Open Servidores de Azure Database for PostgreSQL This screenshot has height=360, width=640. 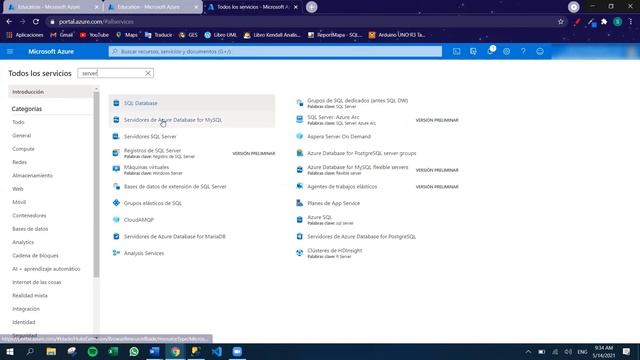click(x=362, y=236)
